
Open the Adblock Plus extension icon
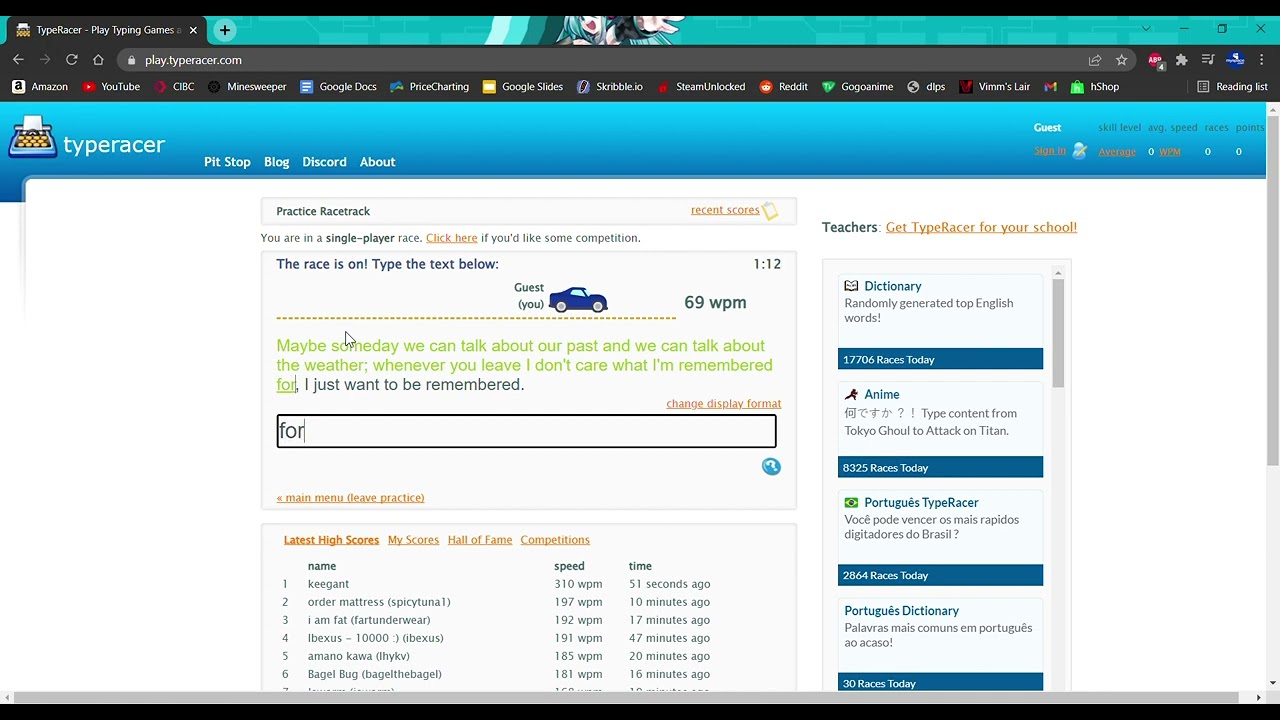click(1155, 60)
